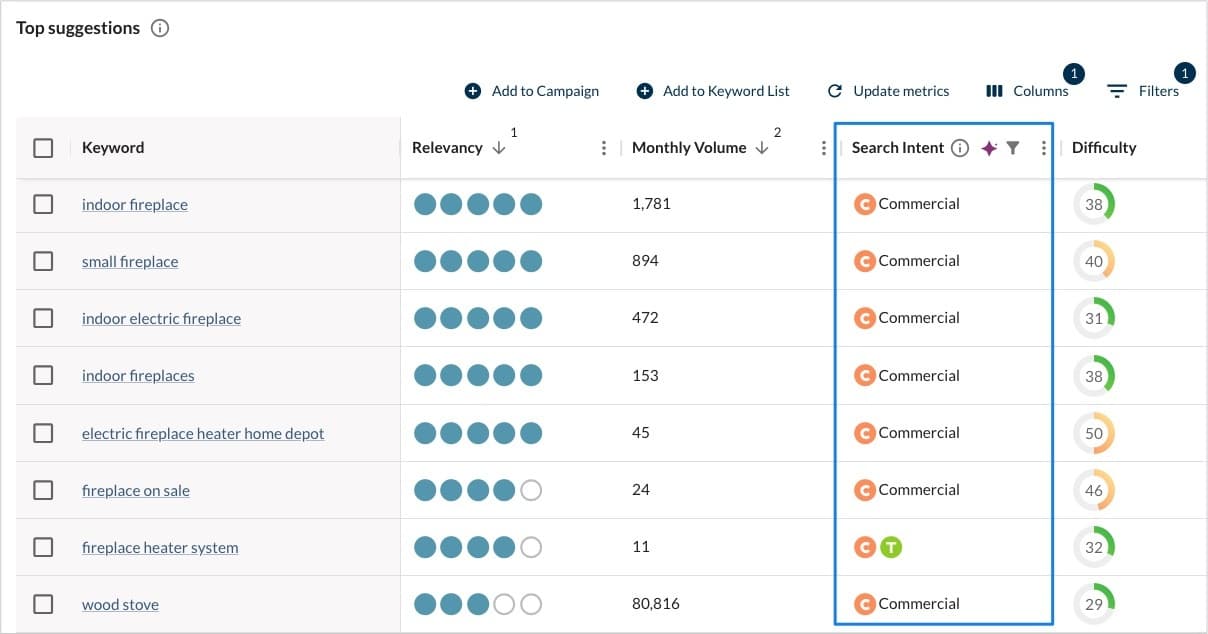
Task: Open the Search Intent column options menu
Action: pyautogui.click(x=1043, y=148)
